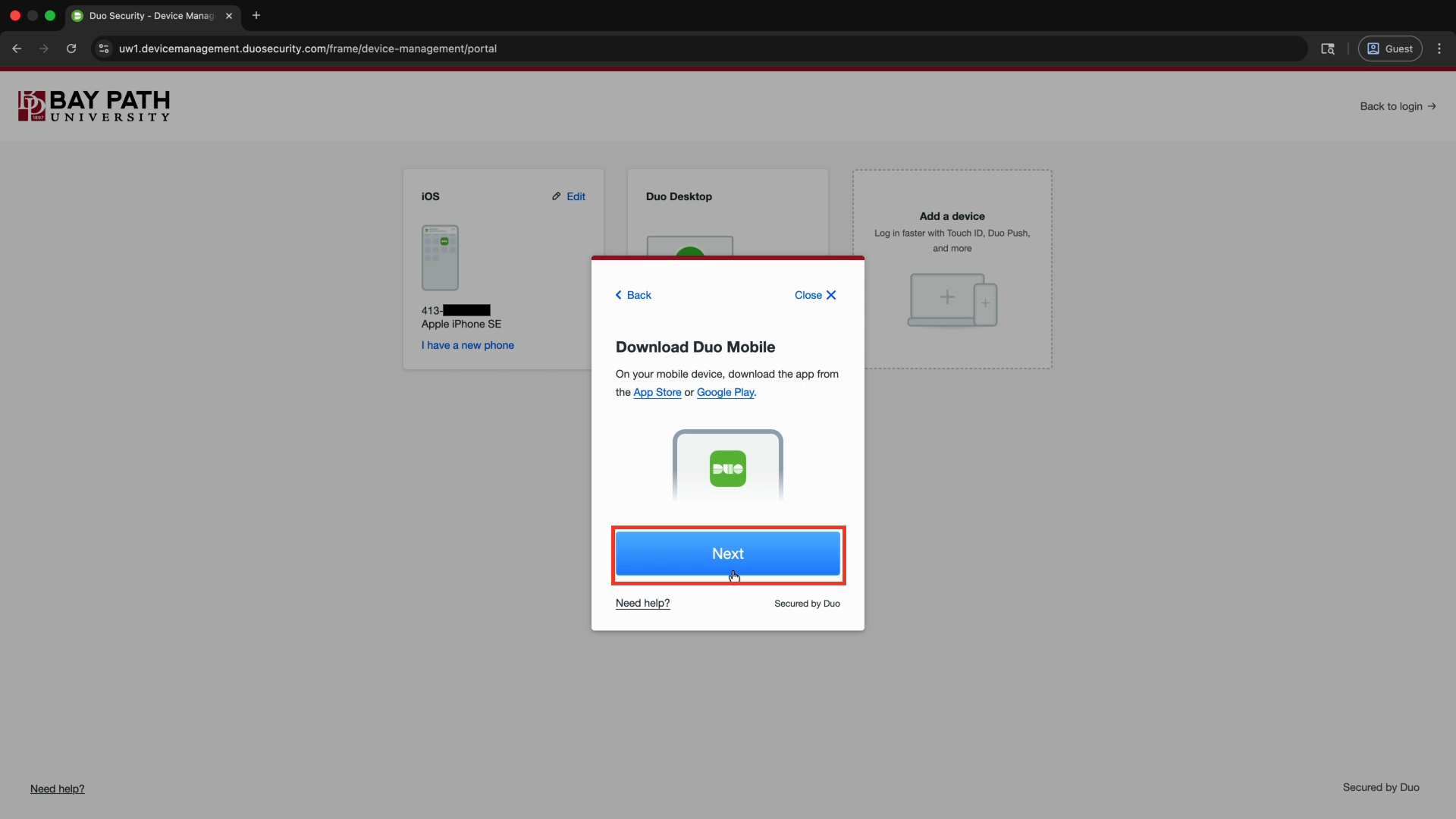The width and height of the screenshot is (1456, 819).
Task: Click the Duo Desktop card title
Action: [x=679, y=196]
